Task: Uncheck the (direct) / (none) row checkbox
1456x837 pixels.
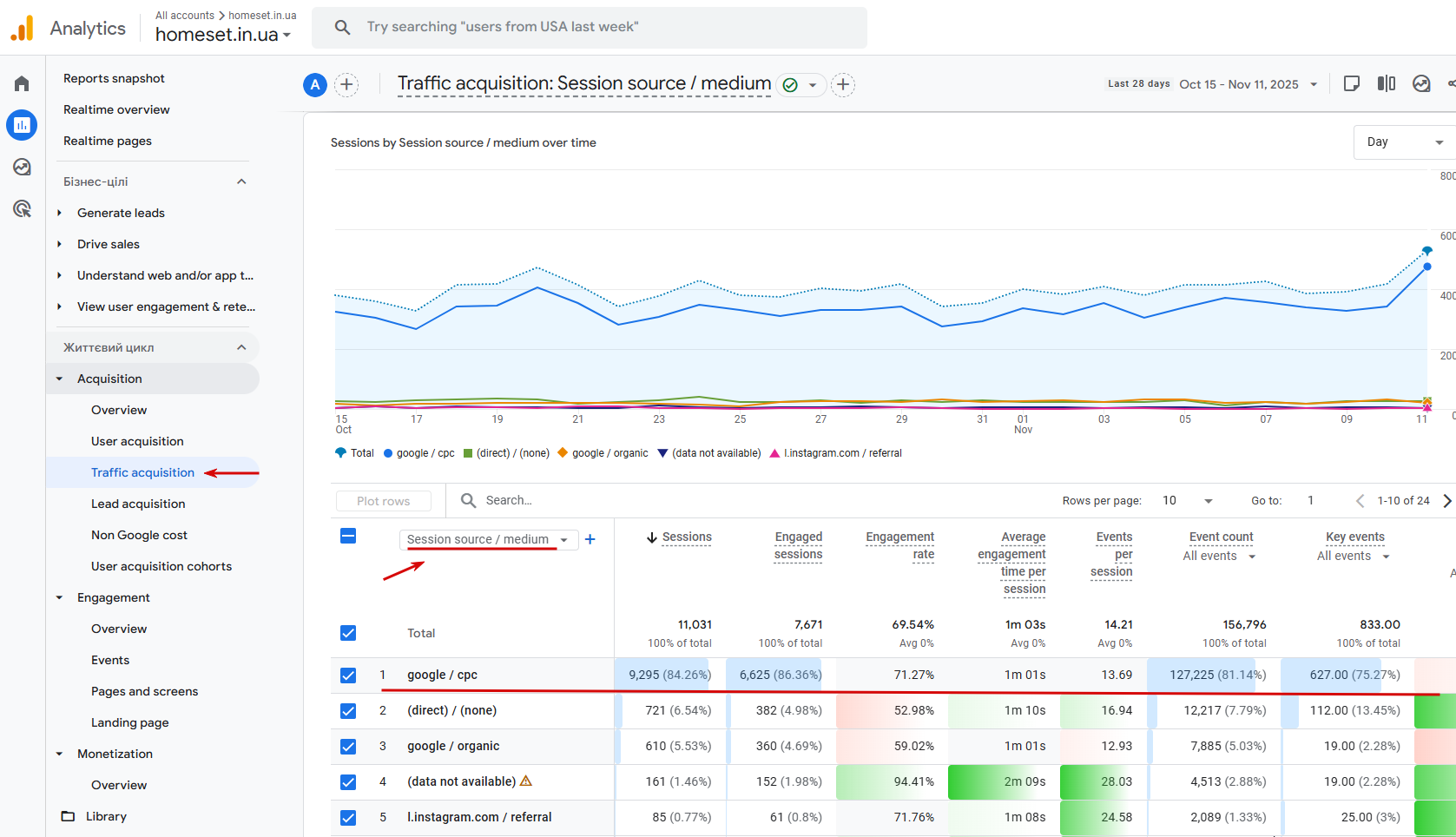Action: [x=348, y=710]
